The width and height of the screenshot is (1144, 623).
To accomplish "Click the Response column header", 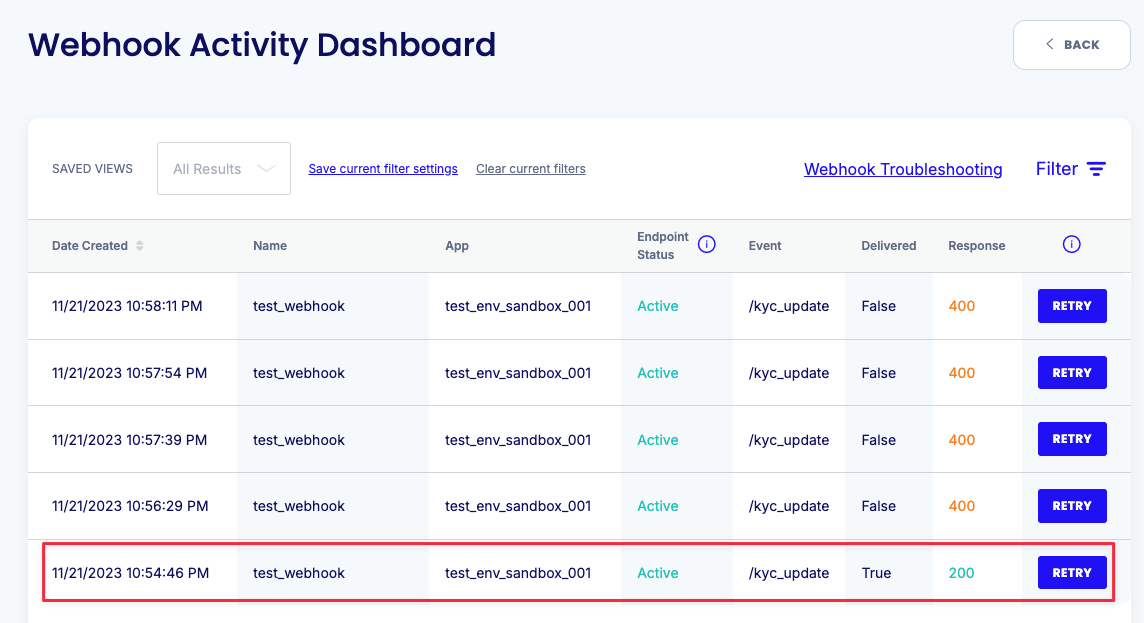I will pos(977,246).
